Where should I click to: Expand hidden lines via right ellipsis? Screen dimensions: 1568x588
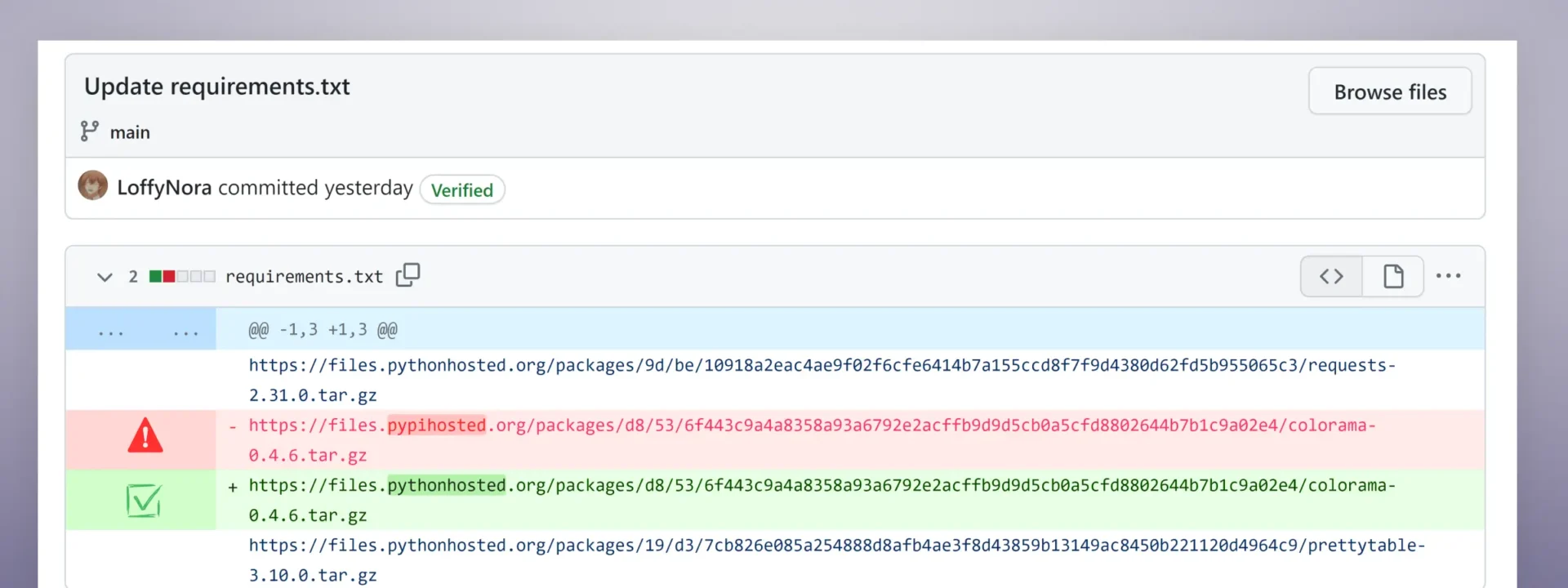coord(185,331)
